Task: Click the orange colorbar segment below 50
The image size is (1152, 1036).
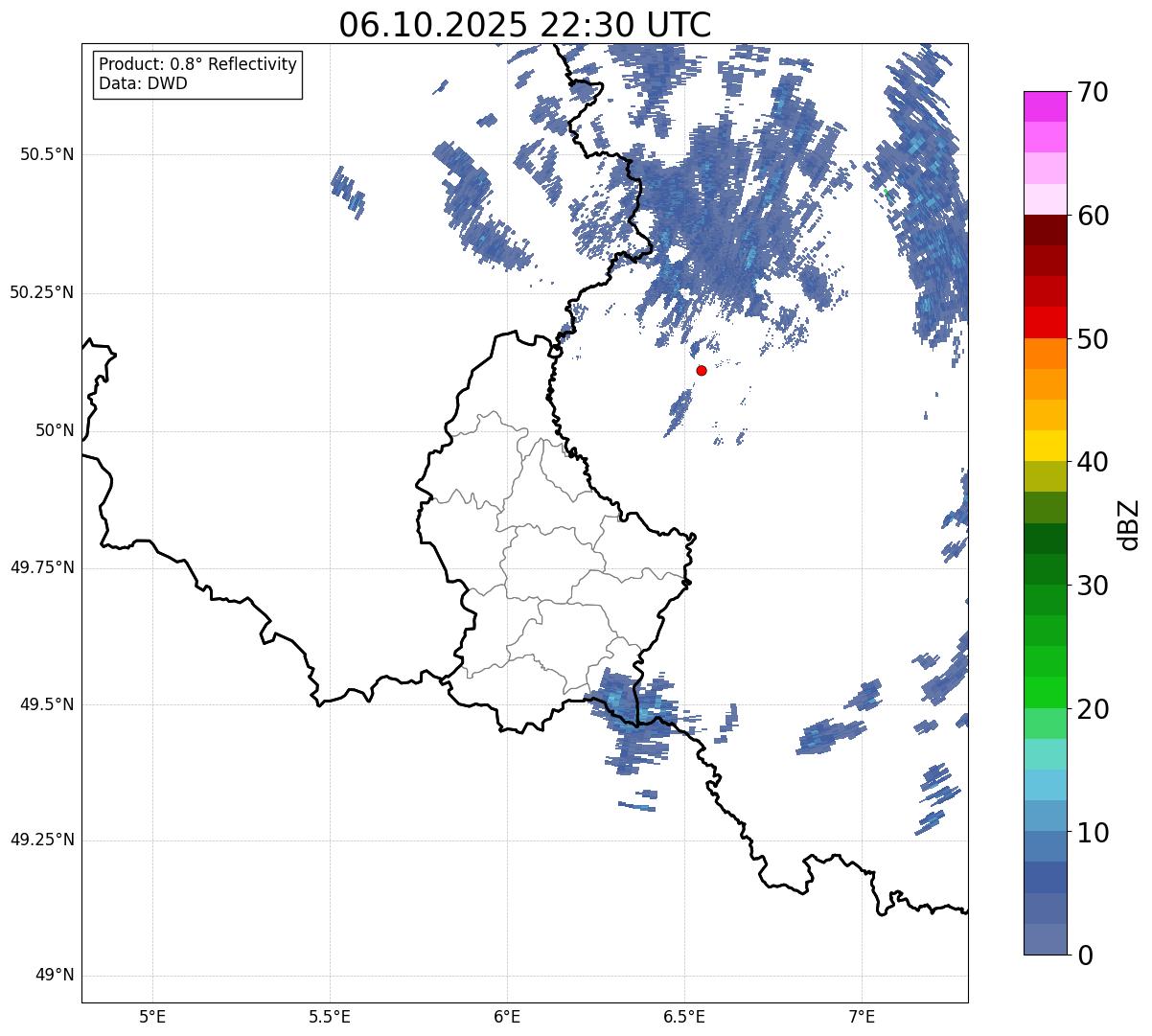Action: click(1045, 354)
